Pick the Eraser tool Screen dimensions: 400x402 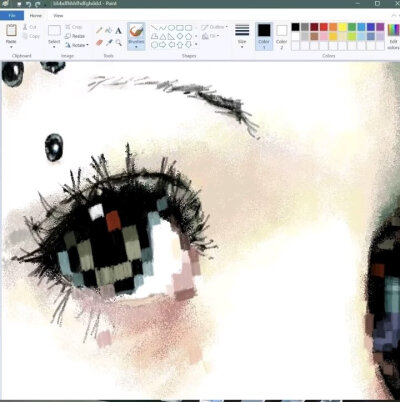99,43
